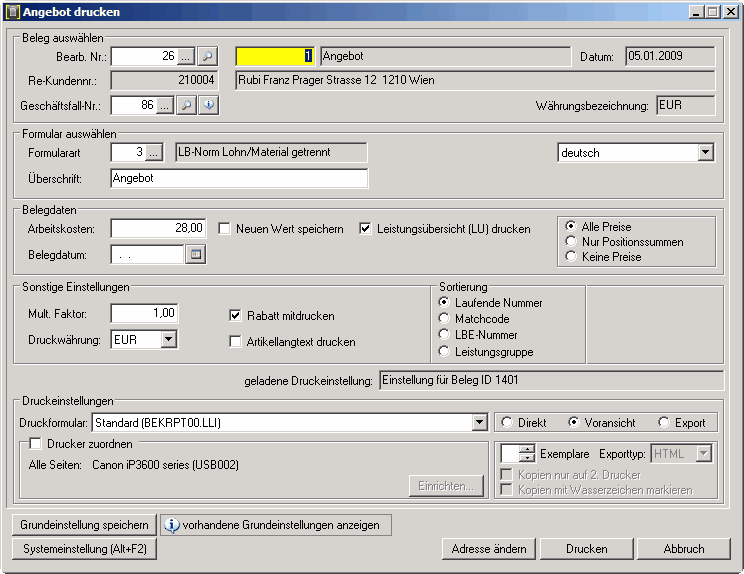744x574 pixels.
Task: Click ellipsis button beside Formularart field
Action: pyautogui.click(x=153, y=153)
